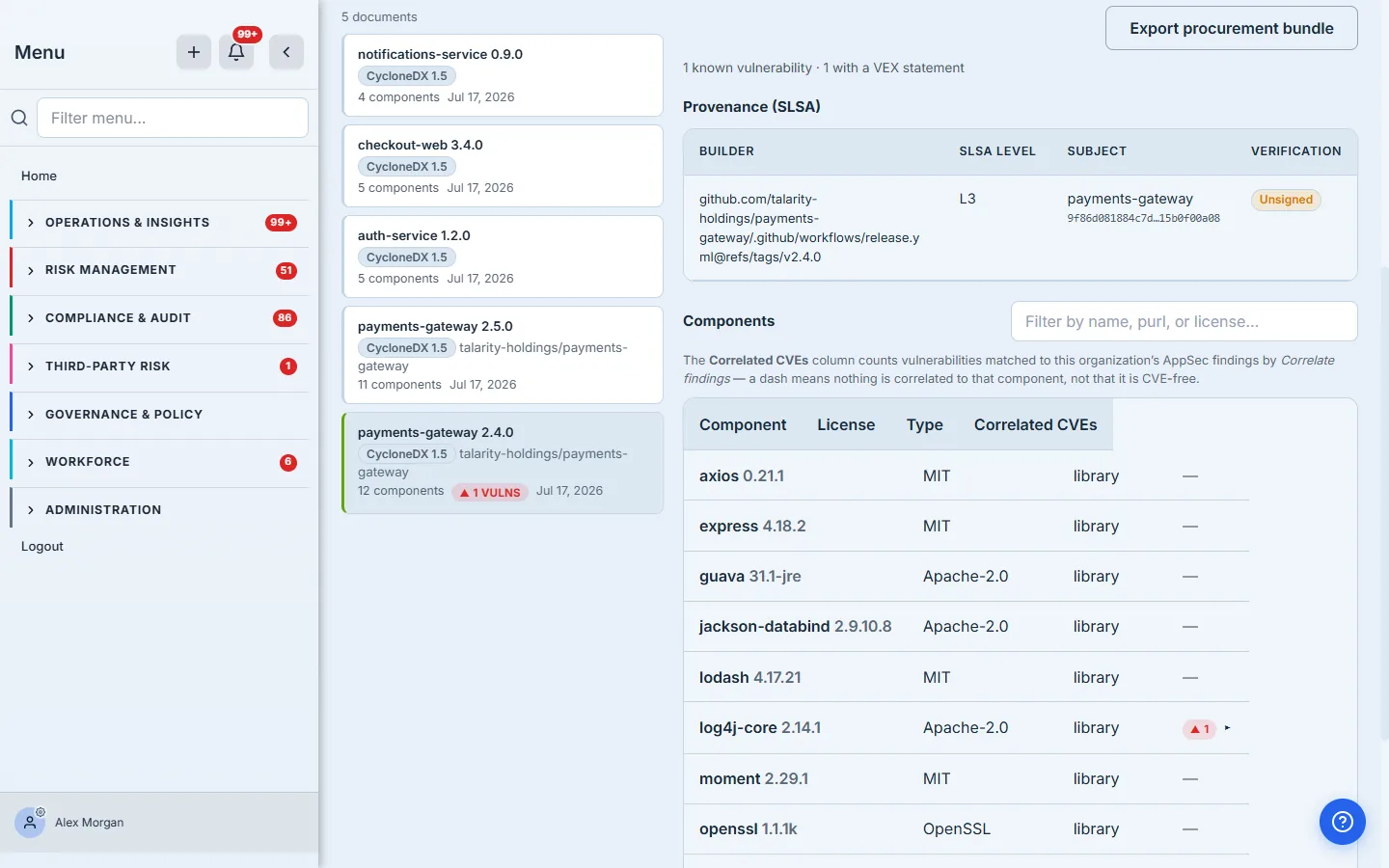Click the plus add button in menu header
This screenshot has height=868, width=1389.
coord(194,52)
